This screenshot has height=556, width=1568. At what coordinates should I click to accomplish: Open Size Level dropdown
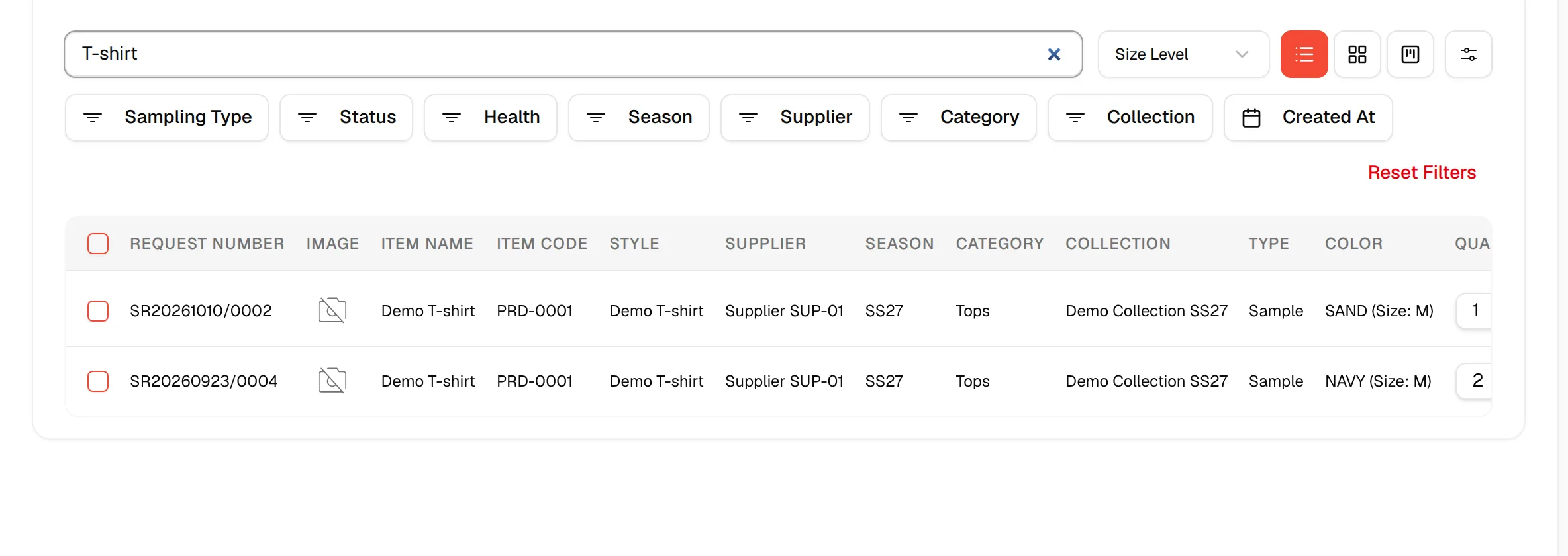[1183, 54]
